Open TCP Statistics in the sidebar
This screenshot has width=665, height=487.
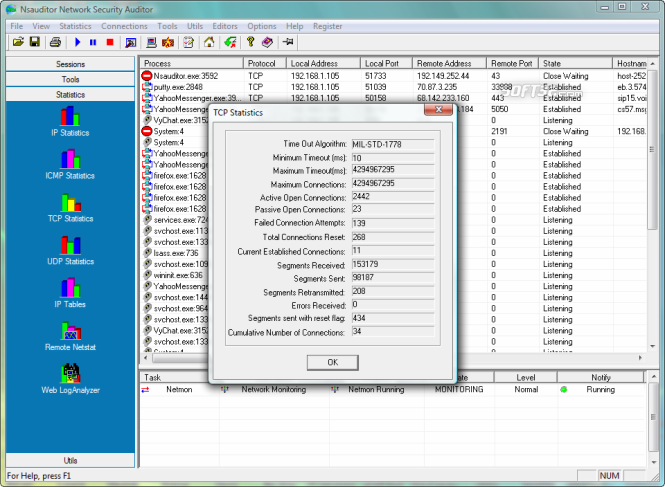pyautogui.click(x=70, y=207)
